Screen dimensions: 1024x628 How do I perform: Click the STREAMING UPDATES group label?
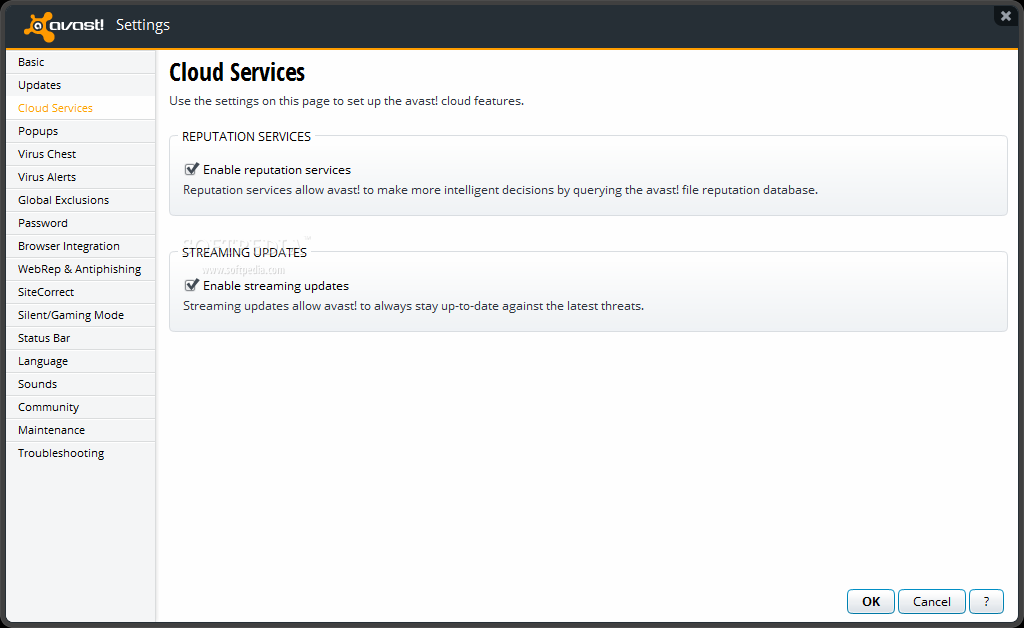click(244, 253)
